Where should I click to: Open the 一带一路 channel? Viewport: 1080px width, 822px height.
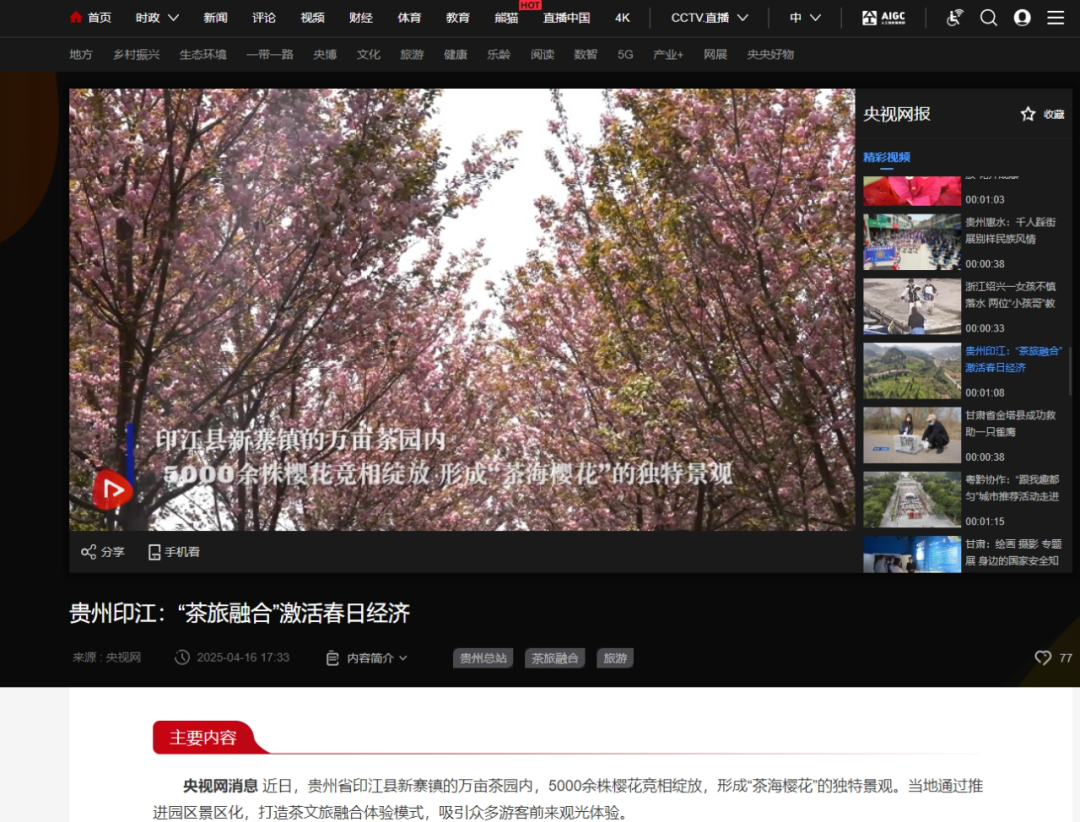[x=270, y=54]
